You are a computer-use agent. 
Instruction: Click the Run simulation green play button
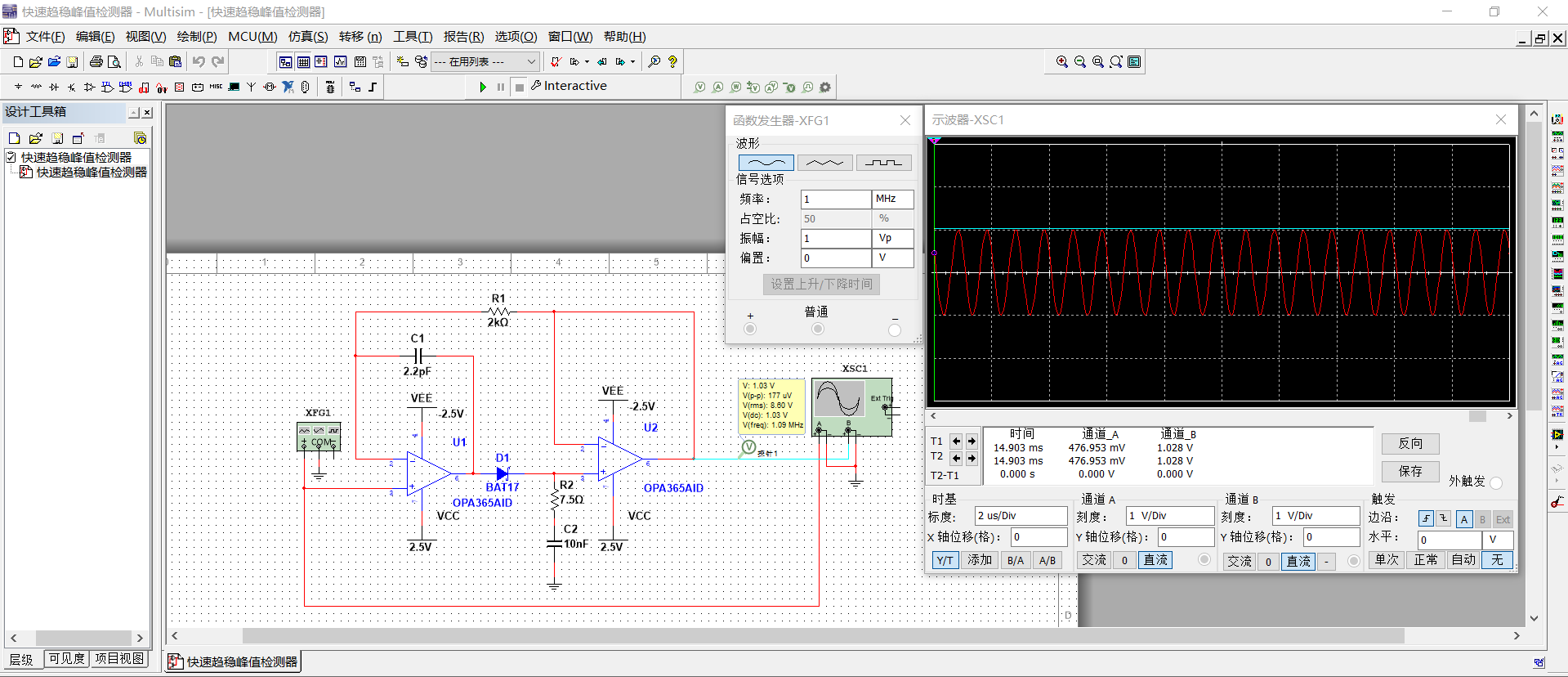point(483,87)
